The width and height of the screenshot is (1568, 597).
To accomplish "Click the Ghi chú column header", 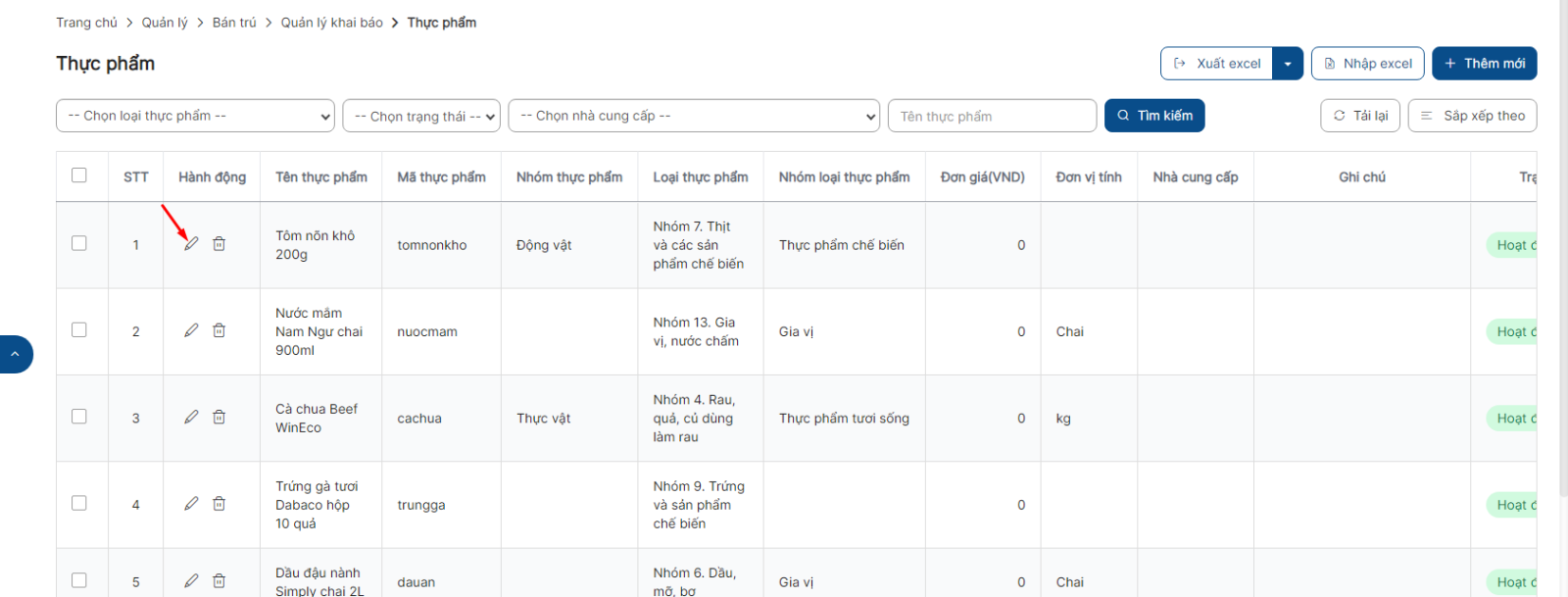I will click(1362, 177).
